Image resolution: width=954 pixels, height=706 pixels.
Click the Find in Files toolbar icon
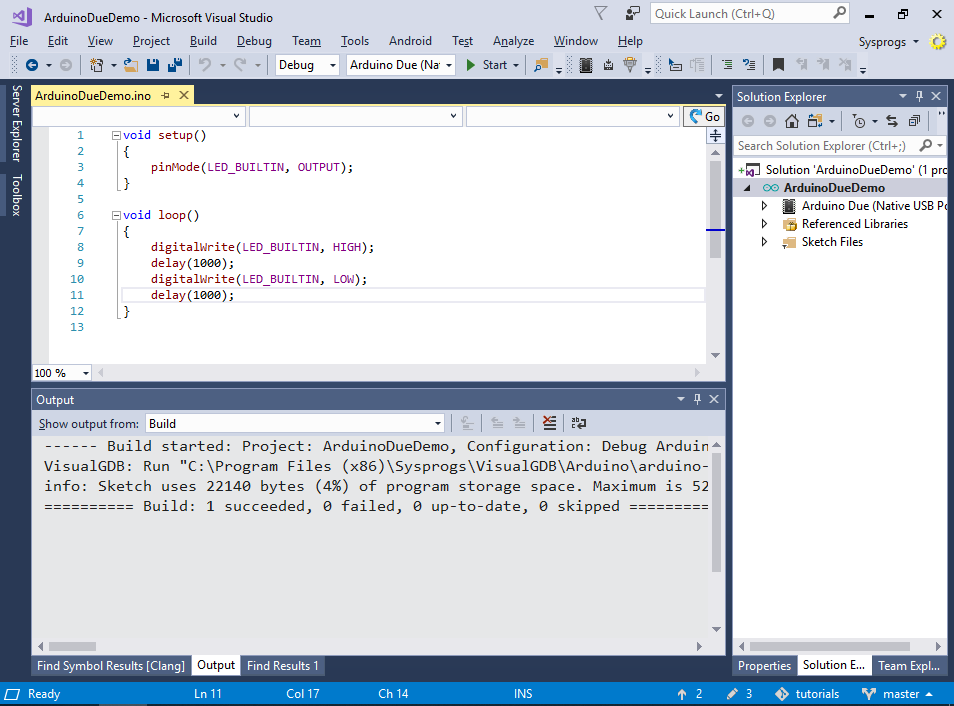point(540,65)
